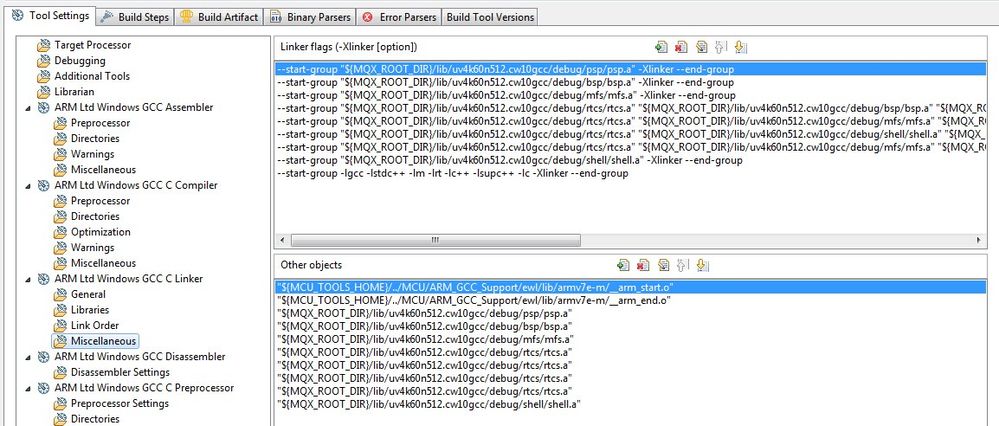Image resolution: width=999 pixels, height=426 pixels.
Task: Select linker flag row mfs/mfs.a -Xlinker --end-group
Action: (x=631, y=96)
